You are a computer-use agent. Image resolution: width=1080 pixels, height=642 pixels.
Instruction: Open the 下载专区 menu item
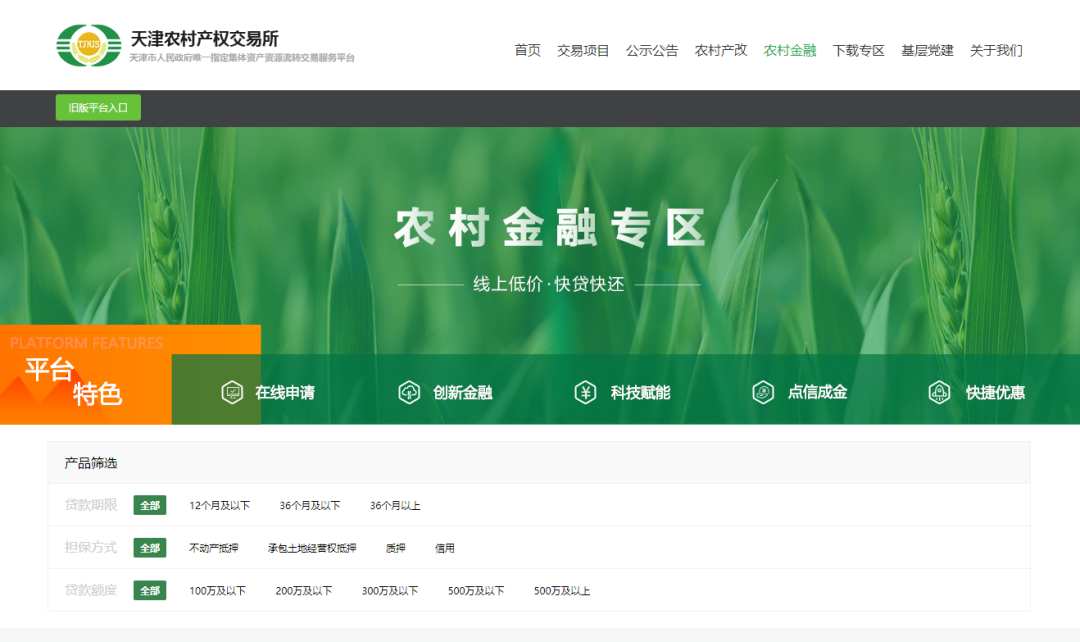point(858,50)
